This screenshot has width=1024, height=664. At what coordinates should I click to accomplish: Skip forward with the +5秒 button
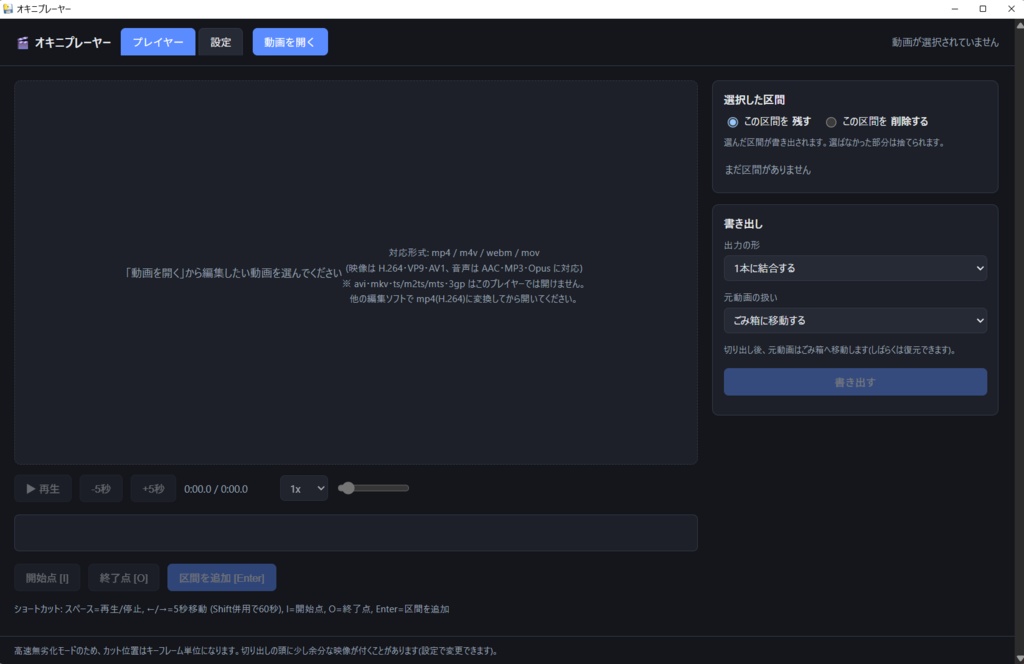[x=153, y=488]
